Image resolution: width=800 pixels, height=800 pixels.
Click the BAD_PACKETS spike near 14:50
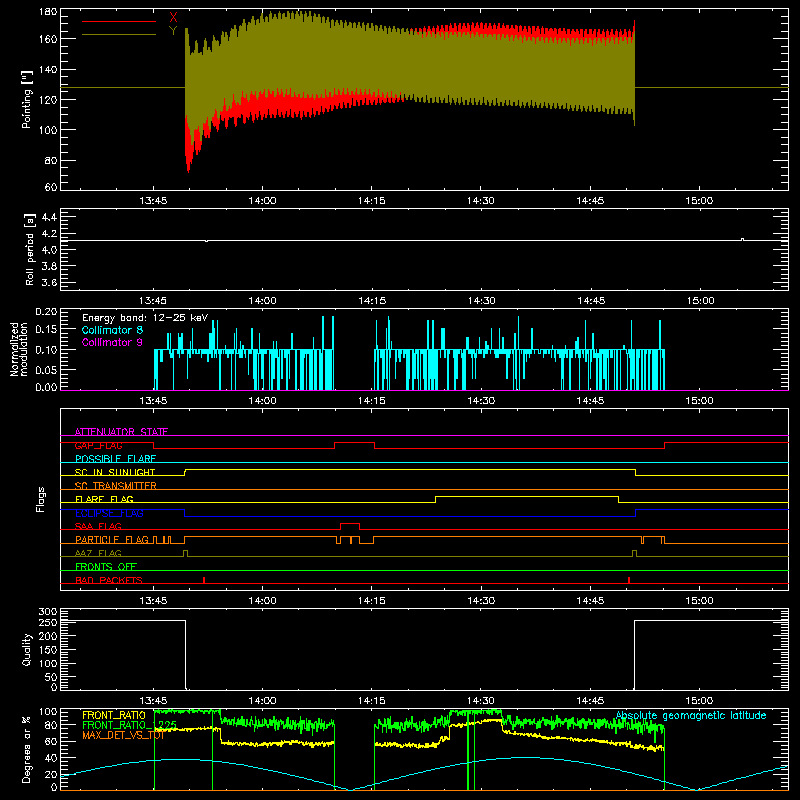coord(629,580)
